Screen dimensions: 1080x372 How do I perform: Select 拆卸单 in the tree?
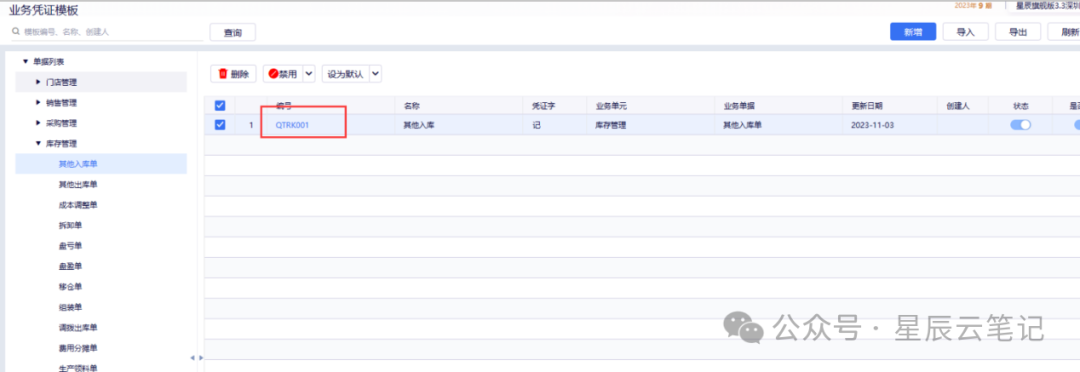coord(71,225)
